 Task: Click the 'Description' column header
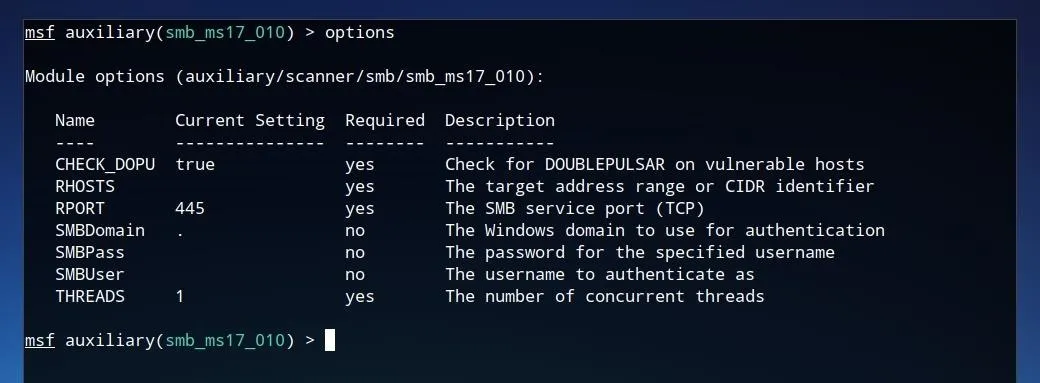[x=499, y=121]
